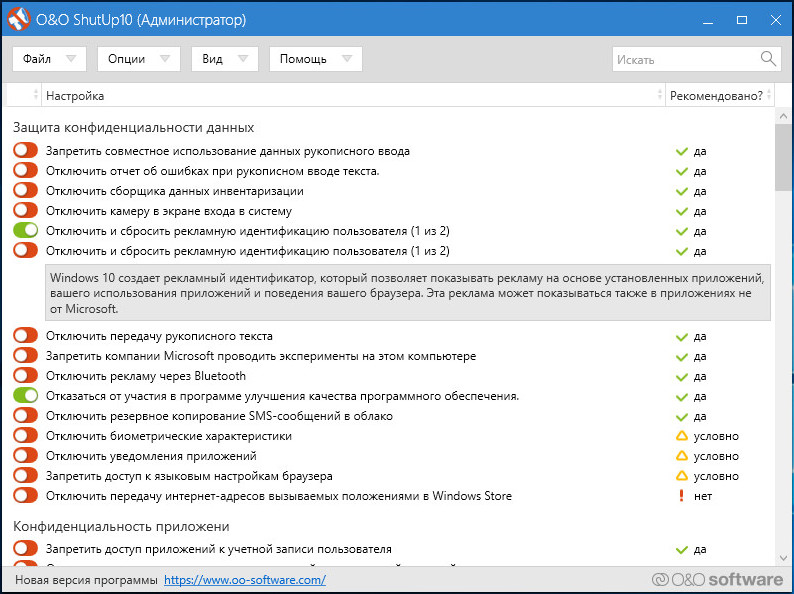
Task: Toggle Microsoft experiments switch
Action: 25,355
